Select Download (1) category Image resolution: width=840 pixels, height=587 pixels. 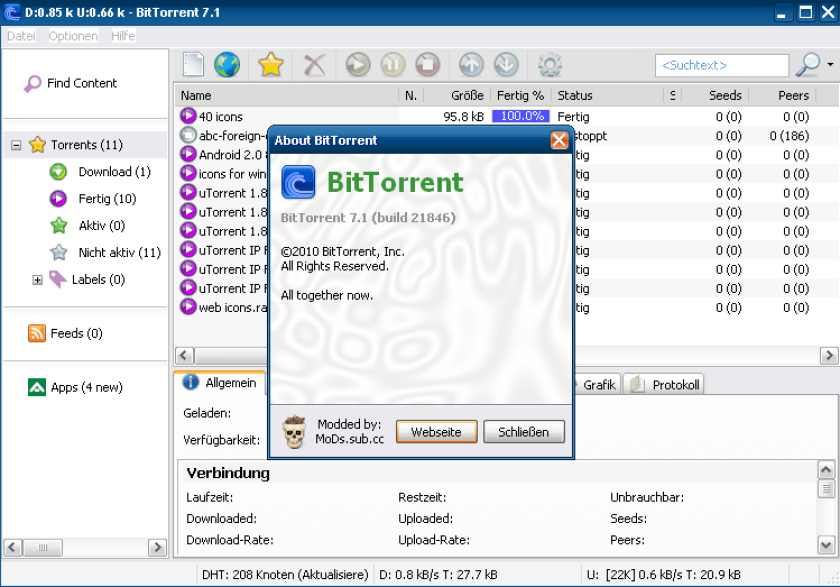click(100, 172)
